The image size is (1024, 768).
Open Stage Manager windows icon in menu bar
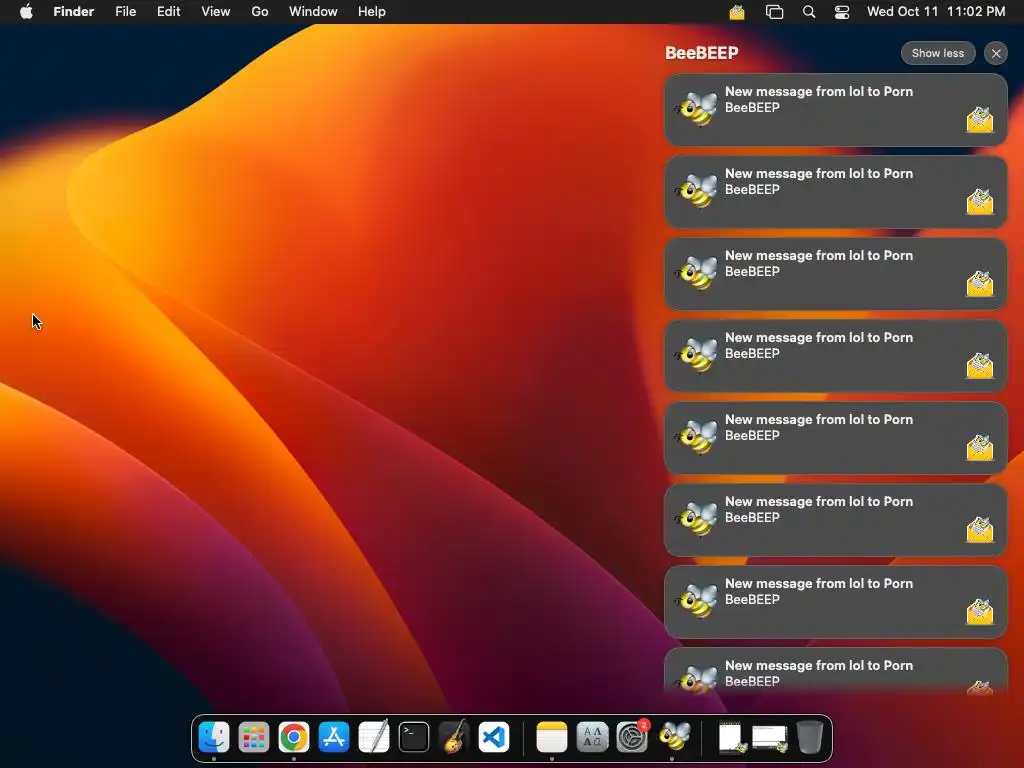(774, 12)
